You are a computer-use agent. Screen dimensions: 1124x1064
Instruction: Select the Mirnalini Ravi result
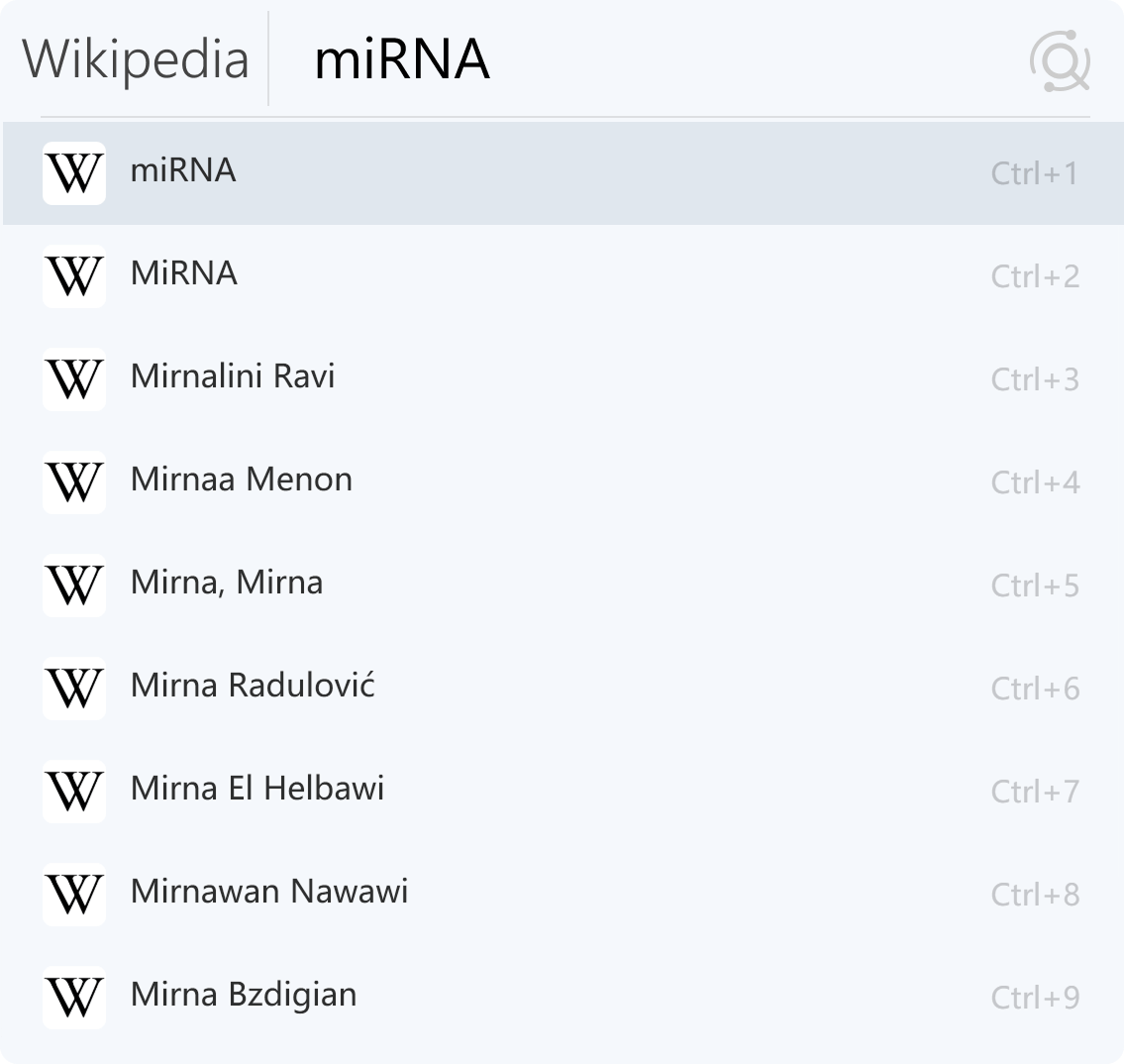pyautogui.click(x=563, y=379)
